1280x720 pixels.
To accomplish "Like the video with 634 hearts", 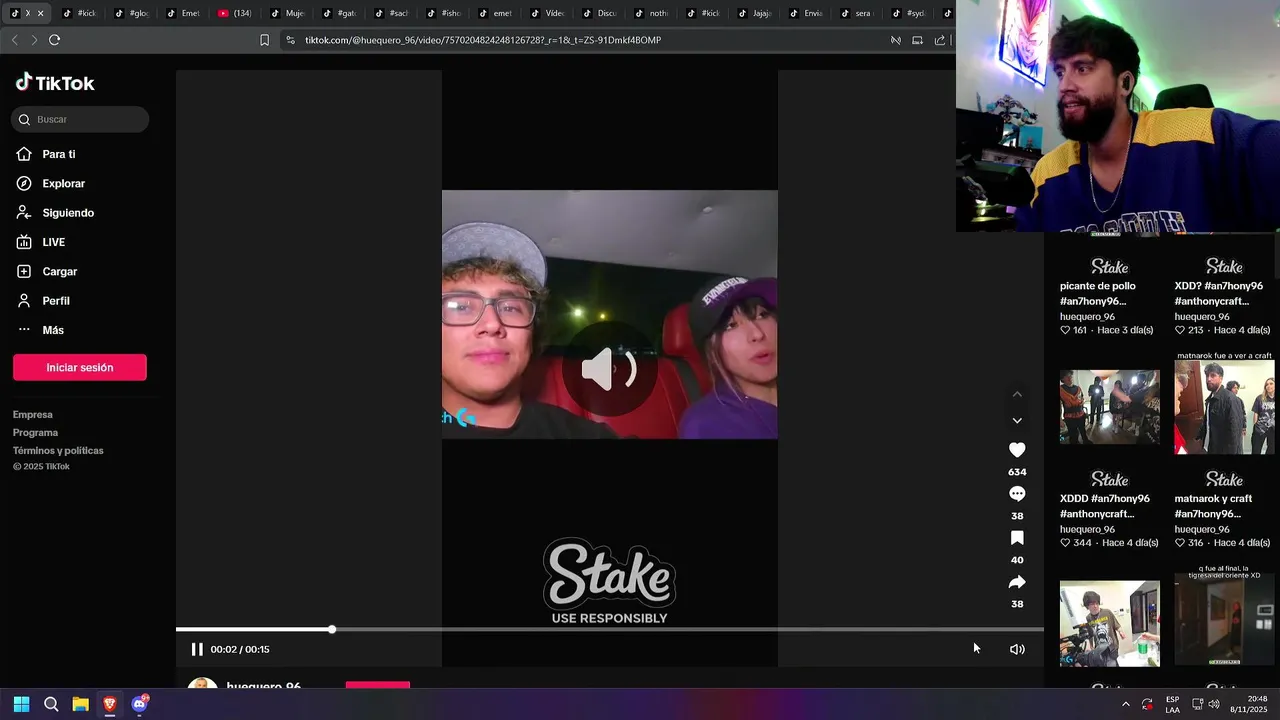I will [x=1017, y=450].
